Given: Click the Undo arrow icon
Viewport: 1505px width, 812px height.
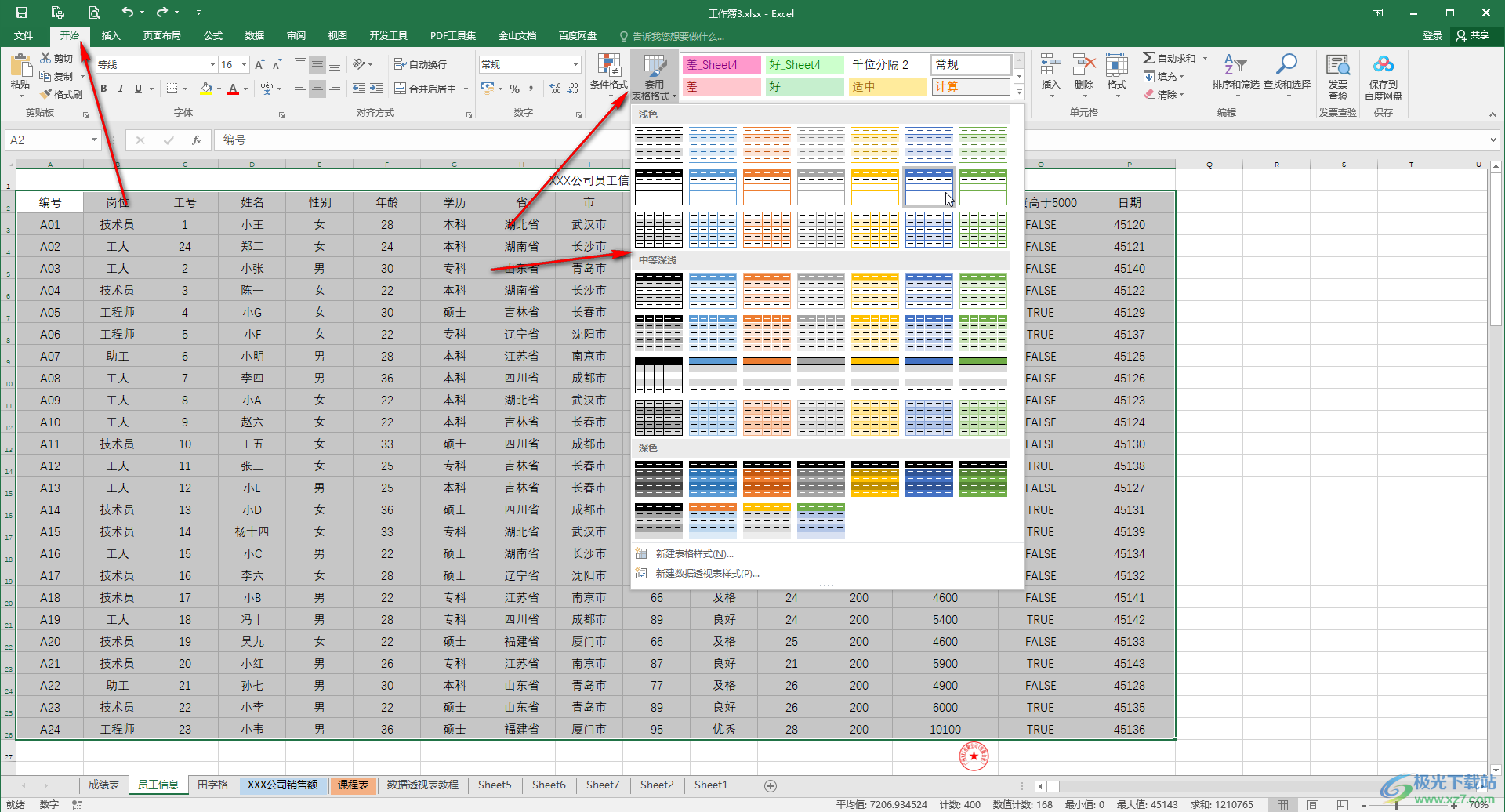Looking at the screenshot, I should (127, 13).
